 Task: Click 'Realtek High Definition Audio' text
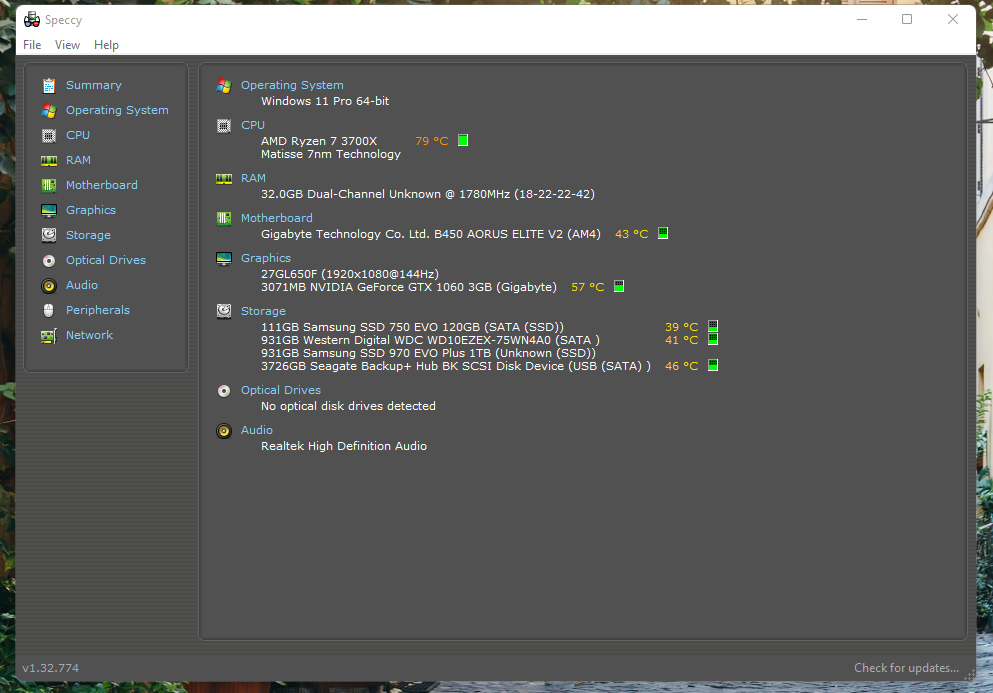(x=344, y=447)
